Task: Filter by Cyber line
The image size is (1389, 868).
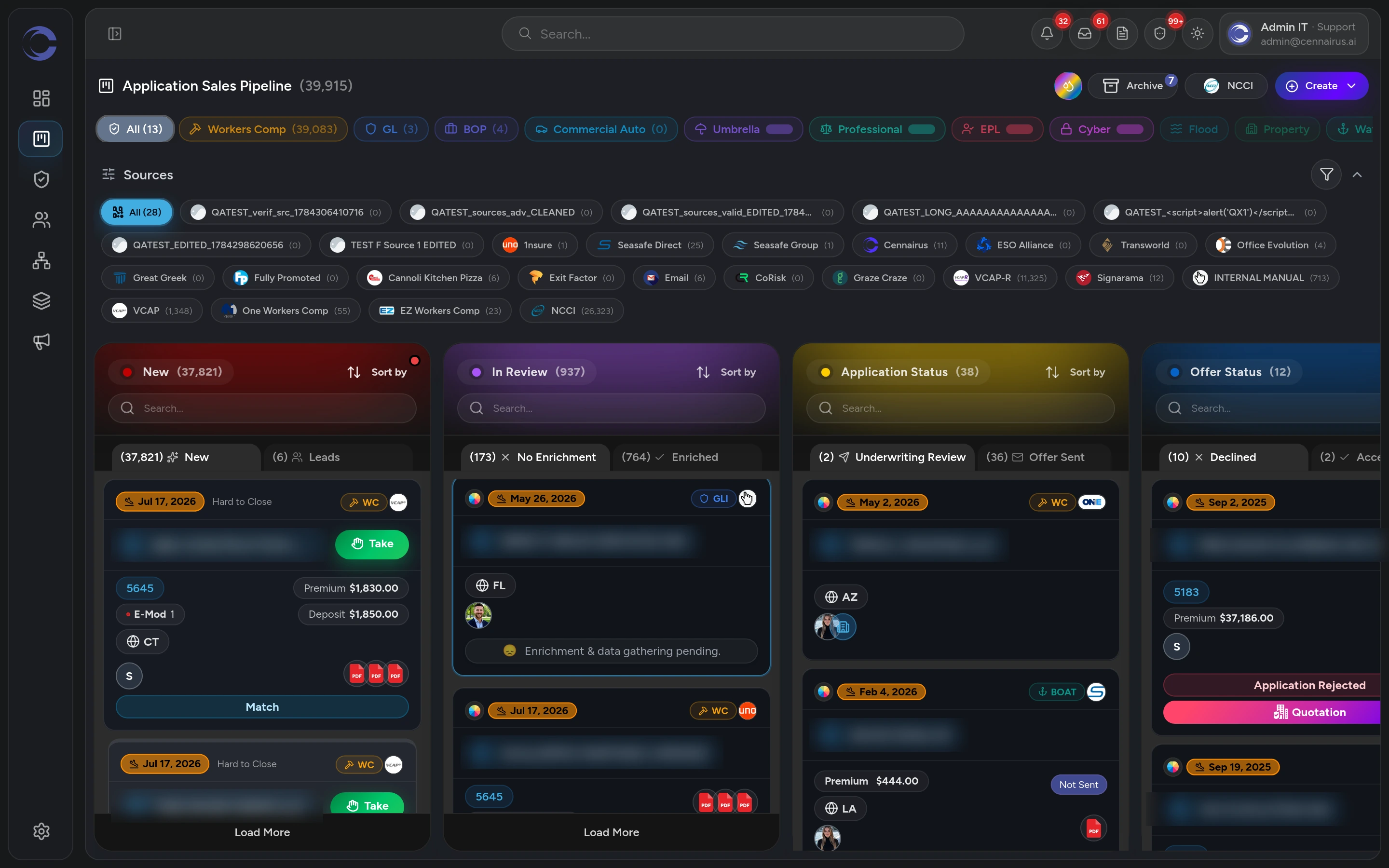Action: tap(1102, 129)
